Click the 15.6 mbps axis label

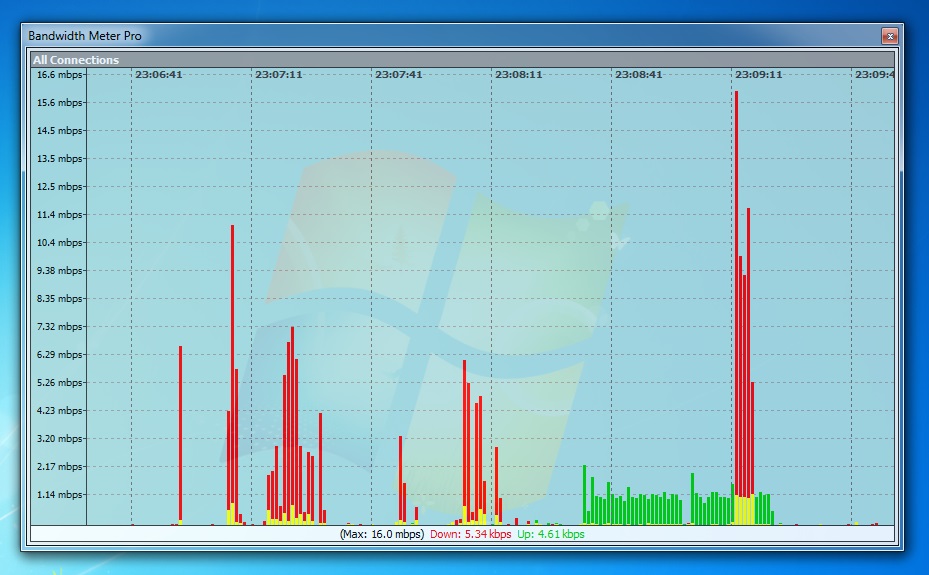(59, 102)
